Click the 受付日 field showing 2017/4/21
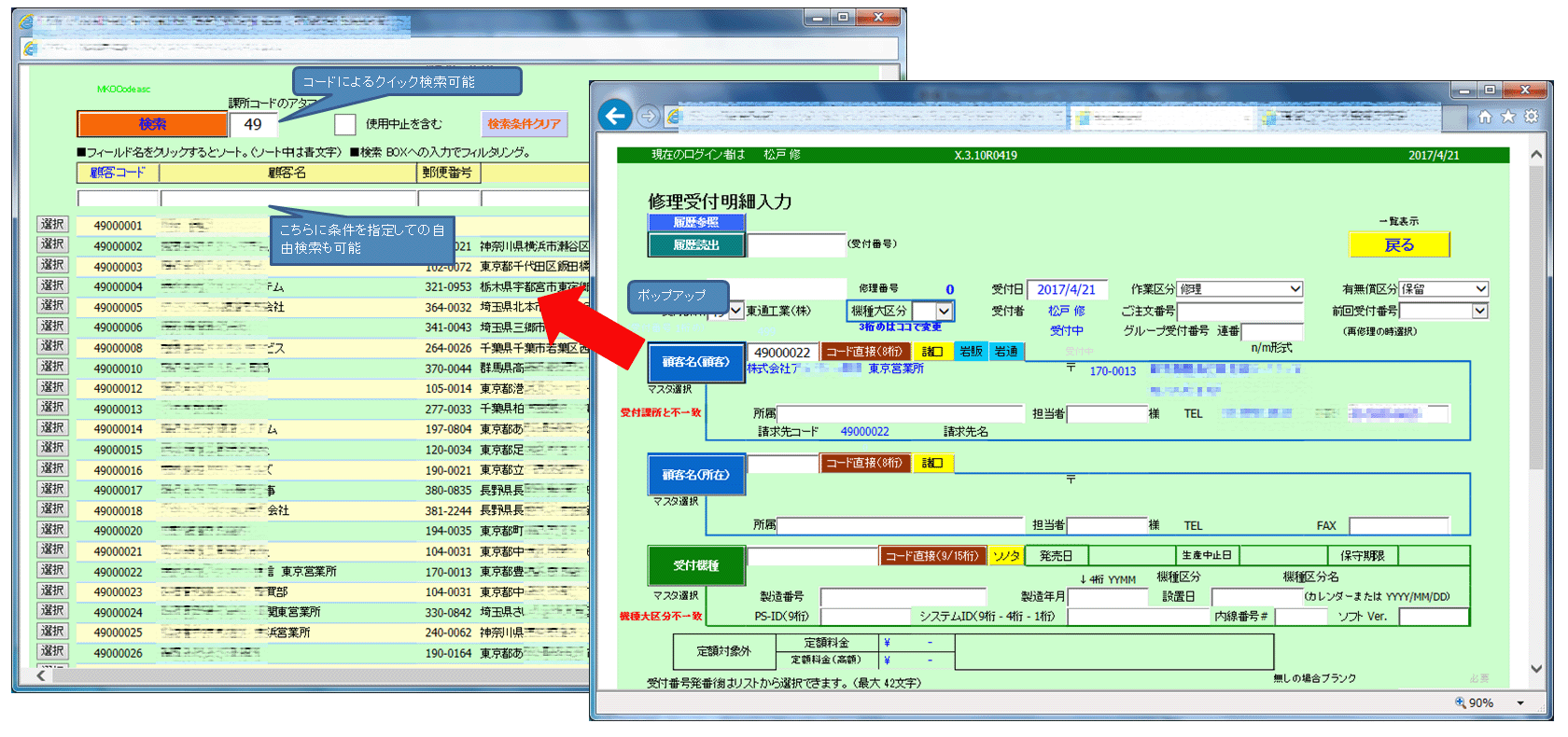 (x=1067, y=289)
